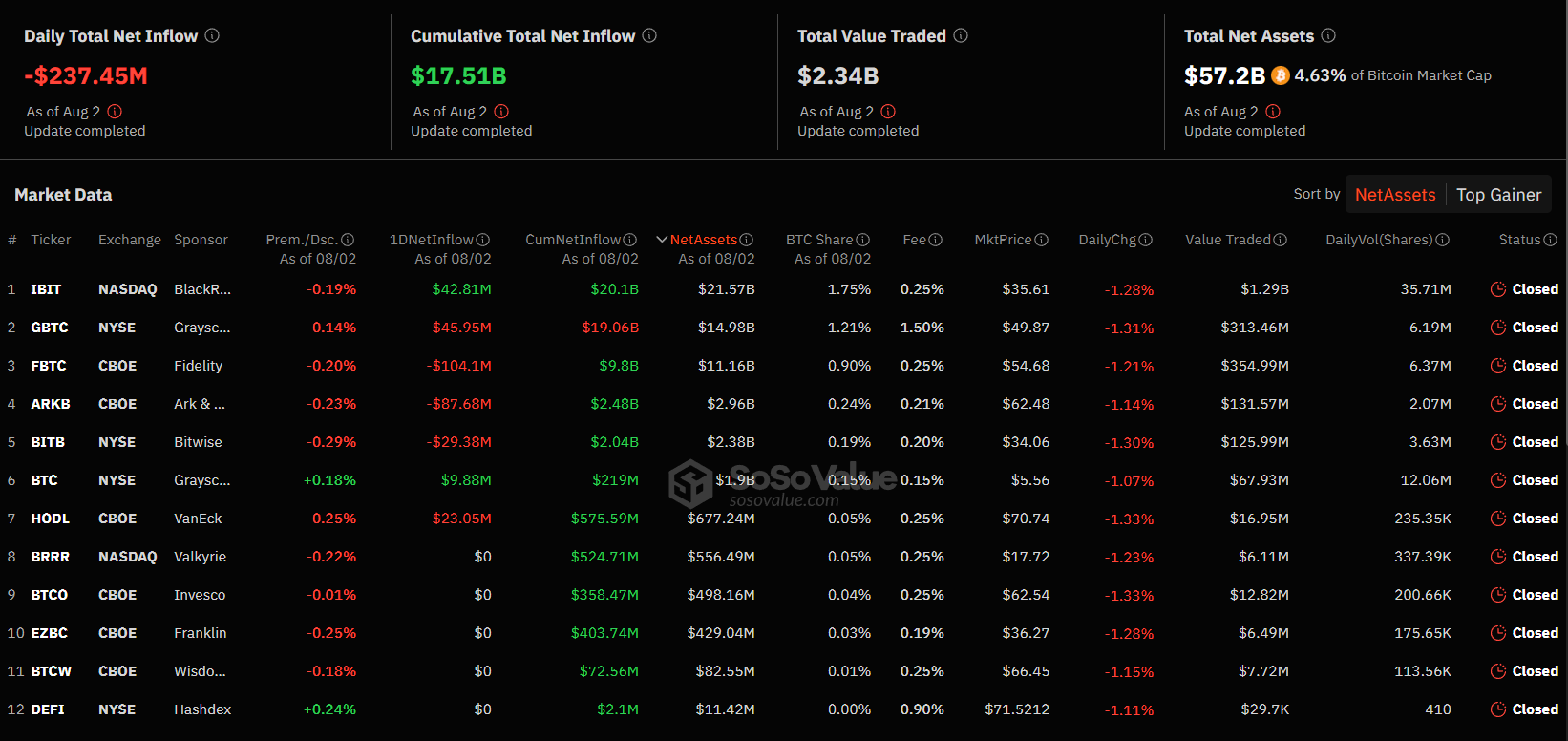The image size is (1568, 741).
Task: Open the EZBC ticker link
Action: pos(50,633)
